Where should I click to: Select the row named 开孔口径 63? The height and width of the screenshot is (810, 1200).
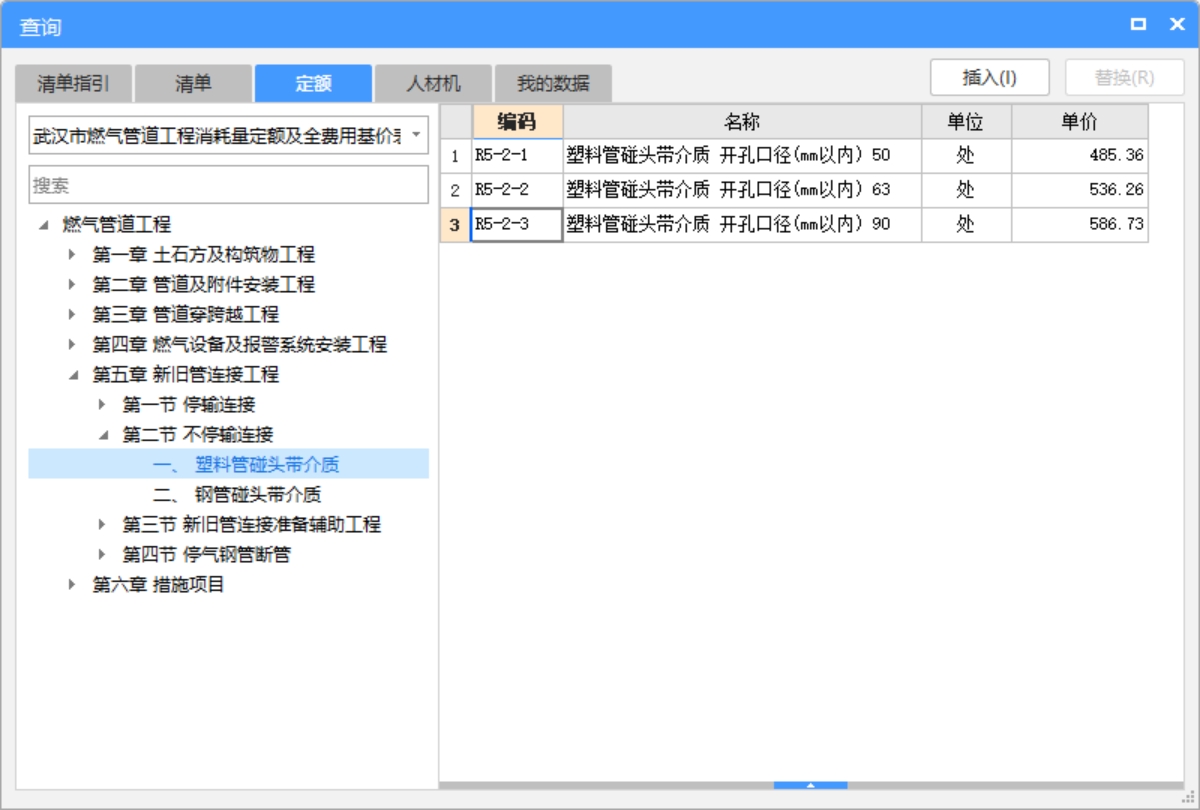742,190
